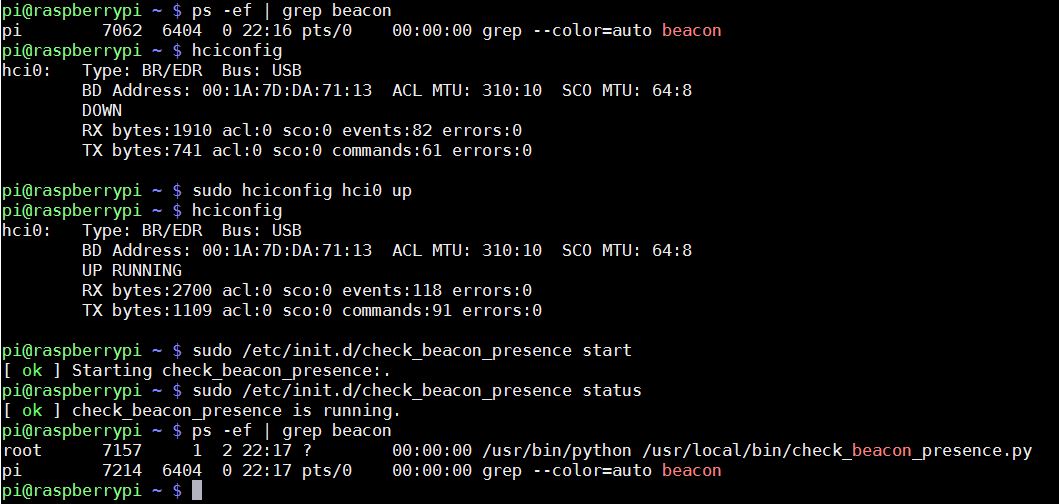Image resolution: width=1059 pixels, height=504 pixels.
Task: Click the red 'beacon' in first grep output
Action: [692, 30]
